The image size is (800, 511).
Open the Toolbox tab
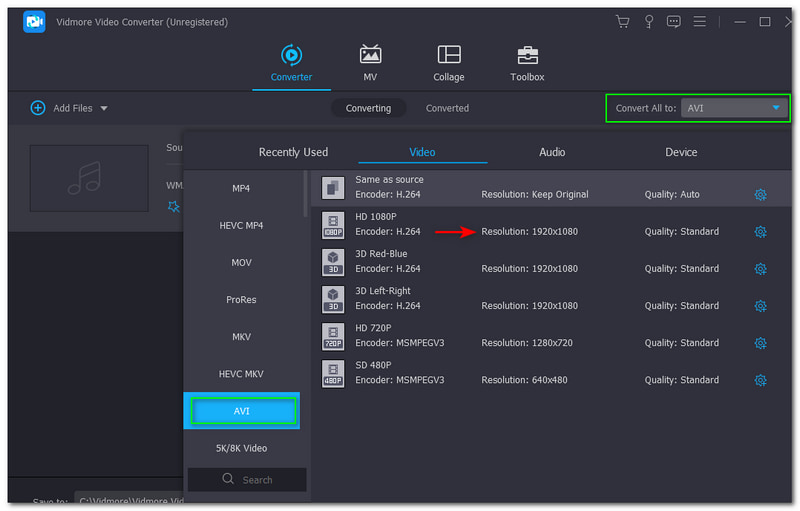tap(527, 63)
